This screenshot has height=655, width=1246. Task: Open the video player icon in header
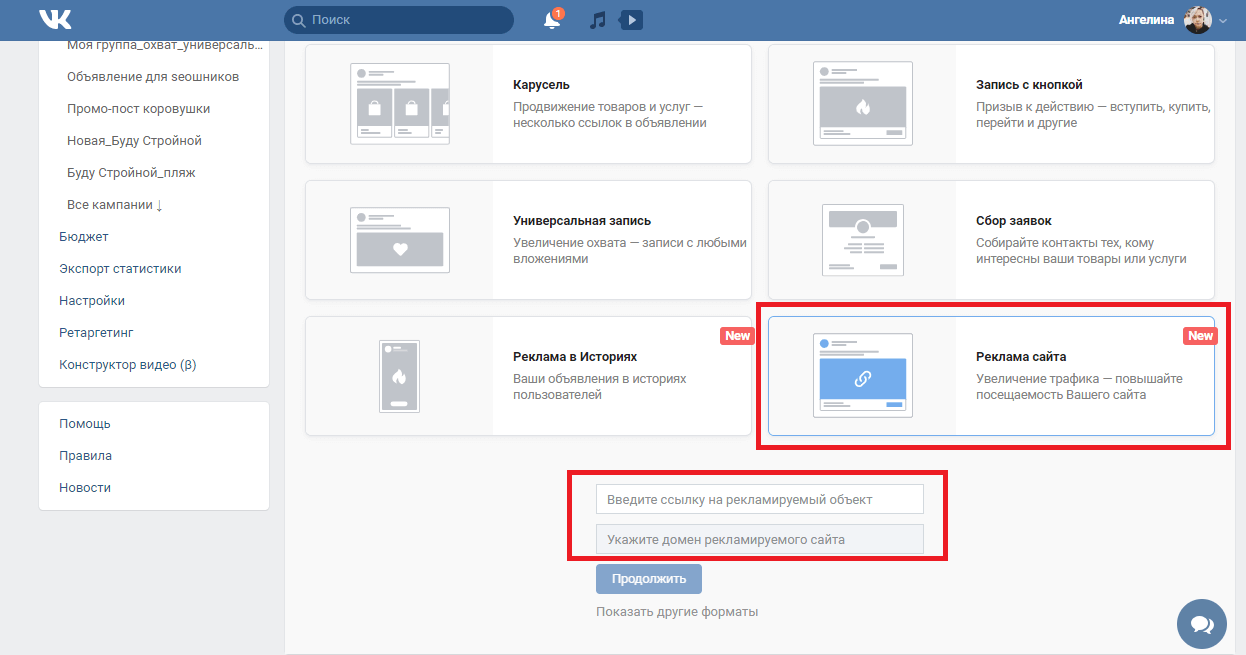coord(631,20)
